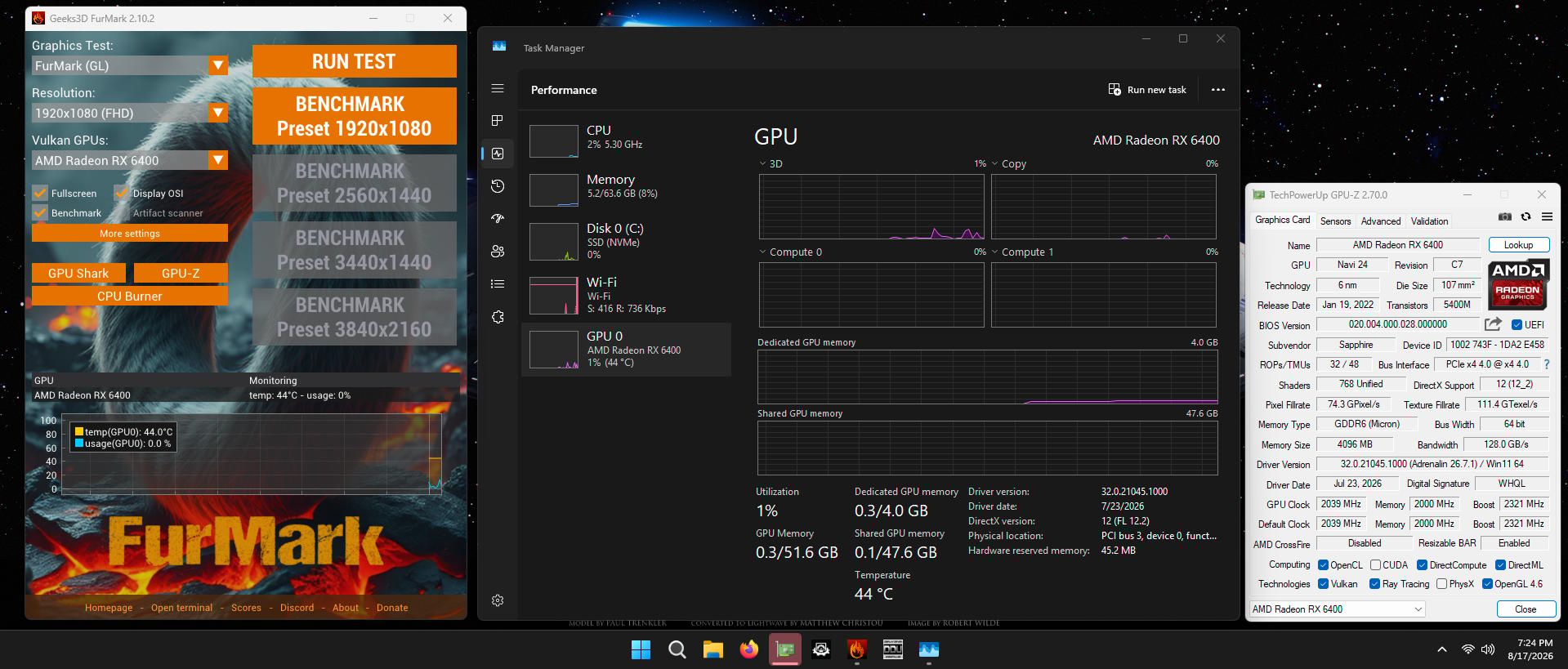The width and height of the screenshot is (1568, 669).
Task: Select GPU 0 in Task Manager performance list
Action: point(626,349)
